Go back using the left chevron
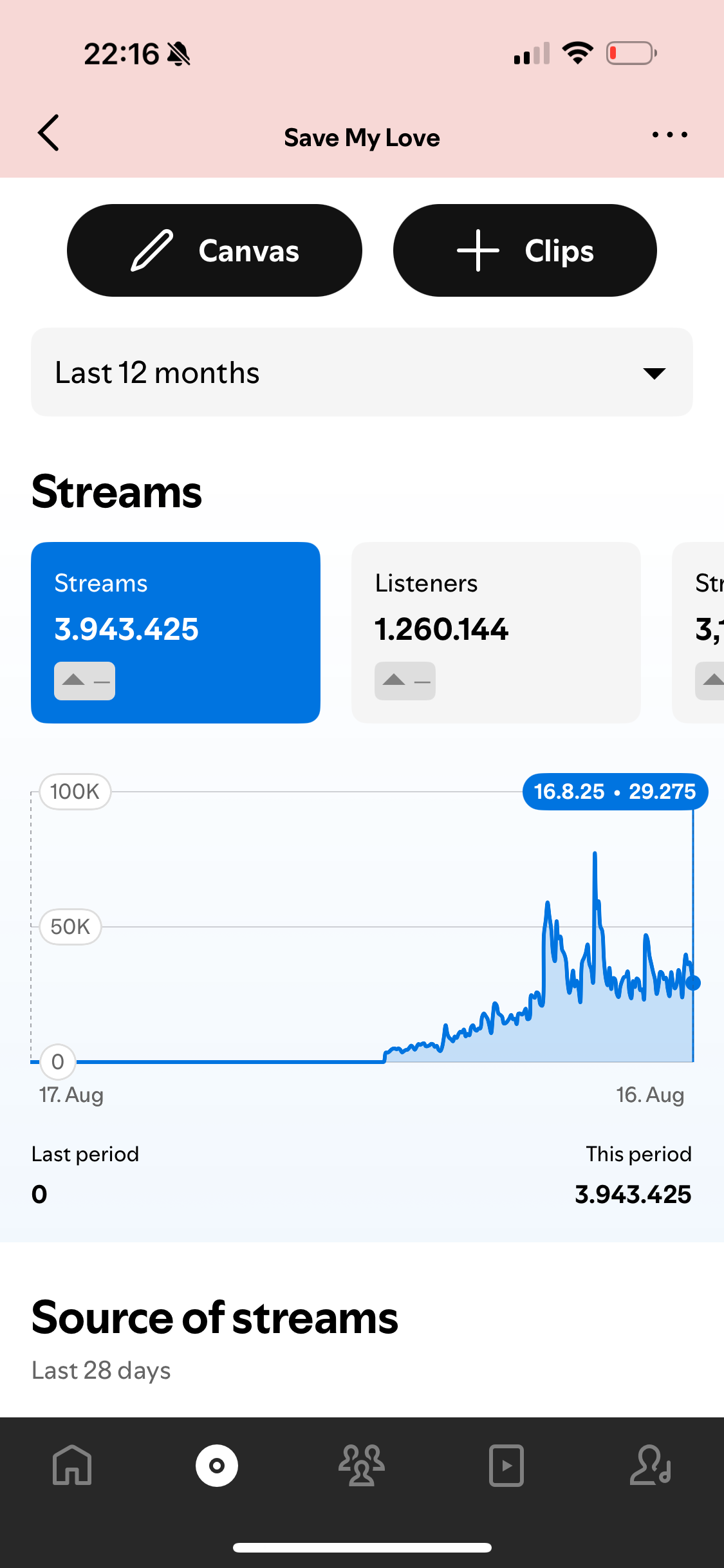724x1568 pixels. 49,133
